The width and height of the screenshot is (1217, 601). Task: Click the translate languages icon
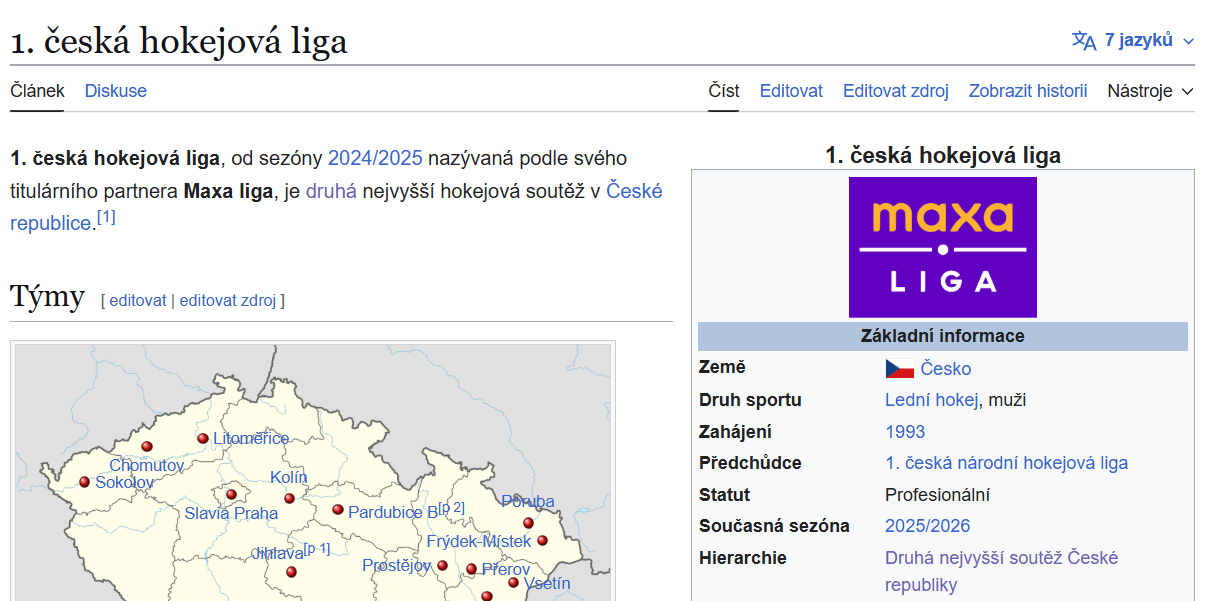point(1083,40)
